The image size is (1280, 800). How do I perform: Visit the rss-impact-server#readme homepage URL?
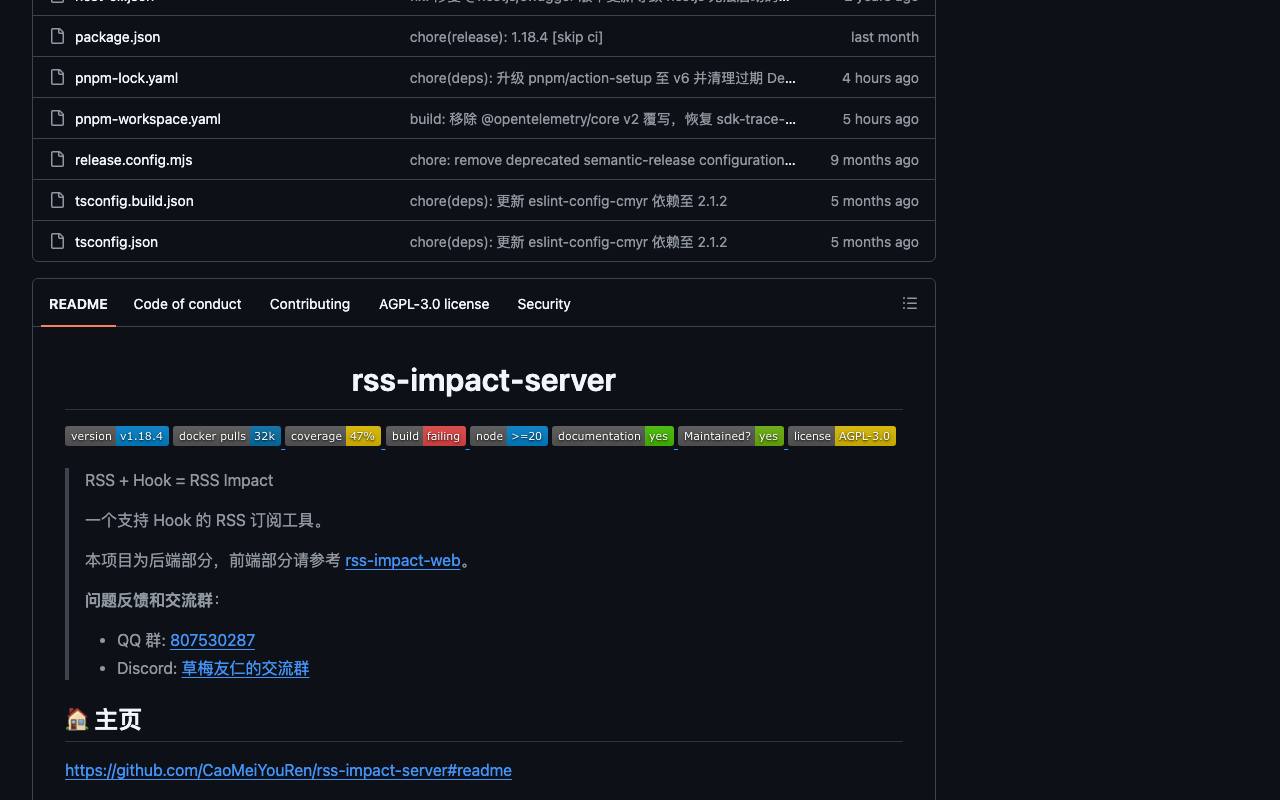(288, 770)
